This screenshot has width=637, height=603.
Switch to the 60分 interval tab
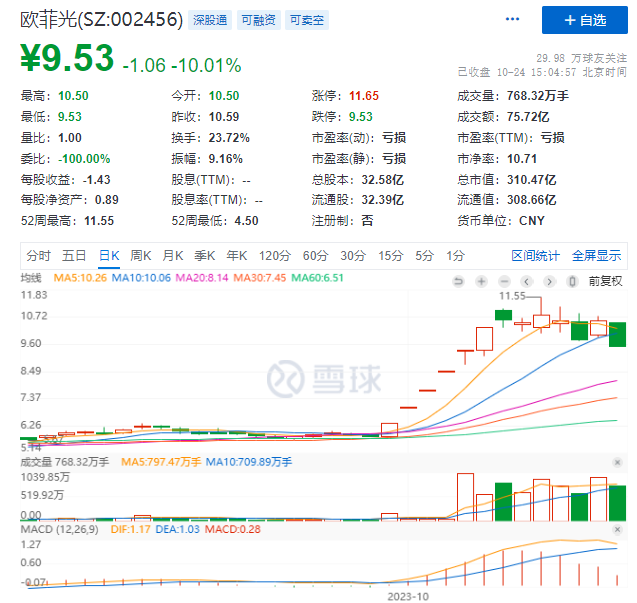[x=316, y=256]
